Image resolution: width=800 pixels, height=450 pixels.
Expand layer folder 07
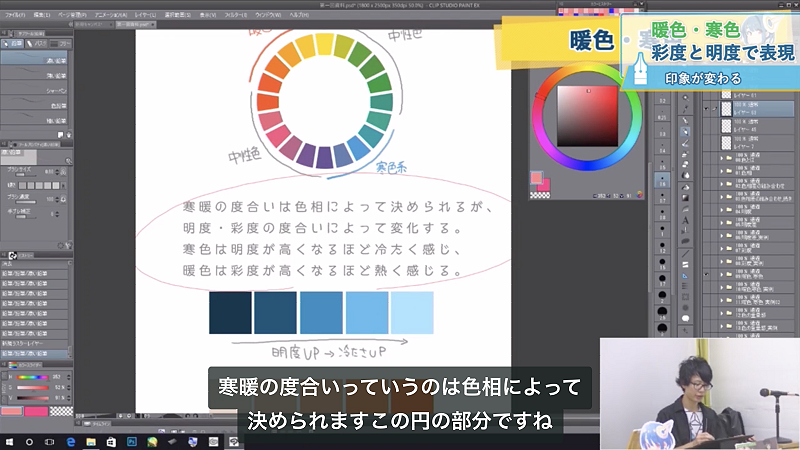point(722,248)
